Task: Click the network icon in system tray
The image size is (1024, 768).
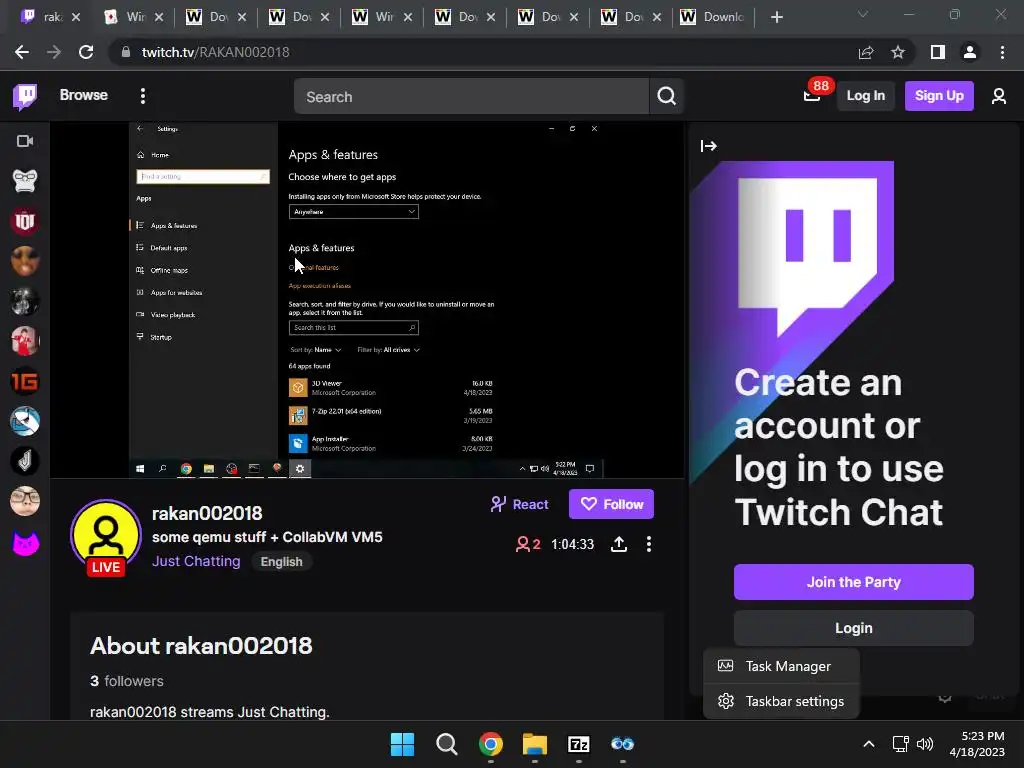Action: tap(901, 744)
